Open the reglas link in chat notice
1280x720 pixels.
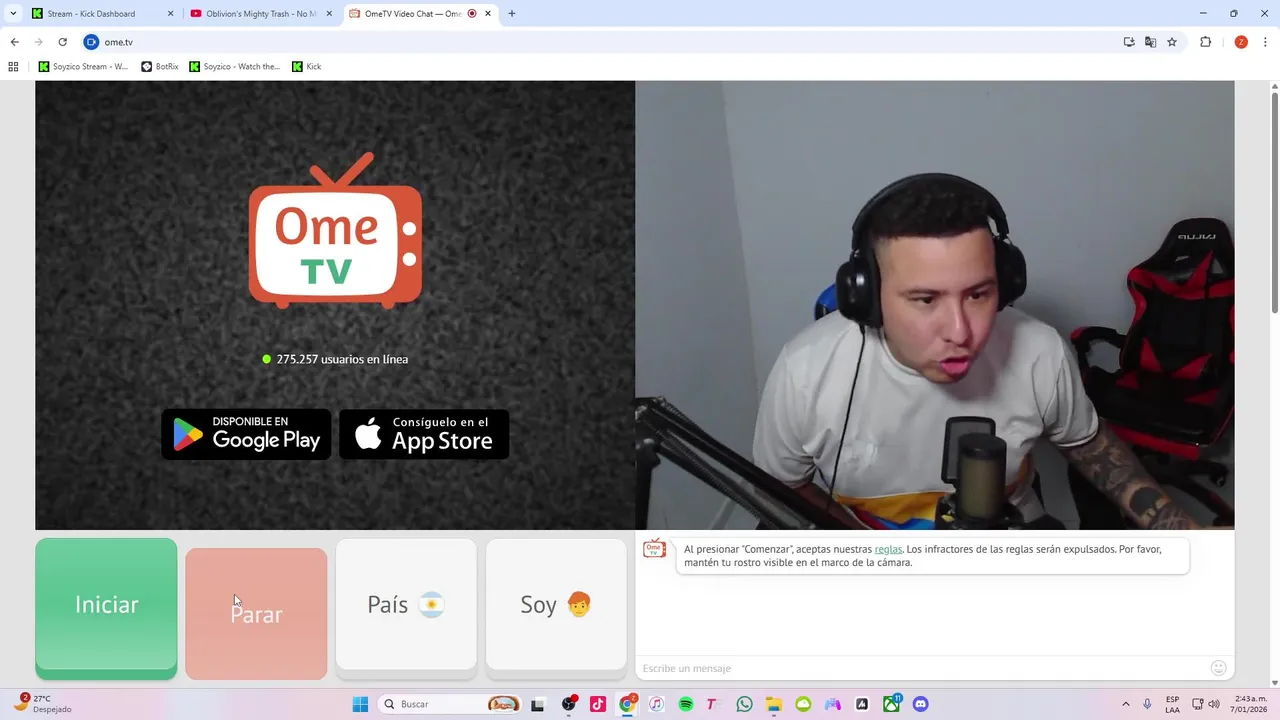(x=888, y=549)
